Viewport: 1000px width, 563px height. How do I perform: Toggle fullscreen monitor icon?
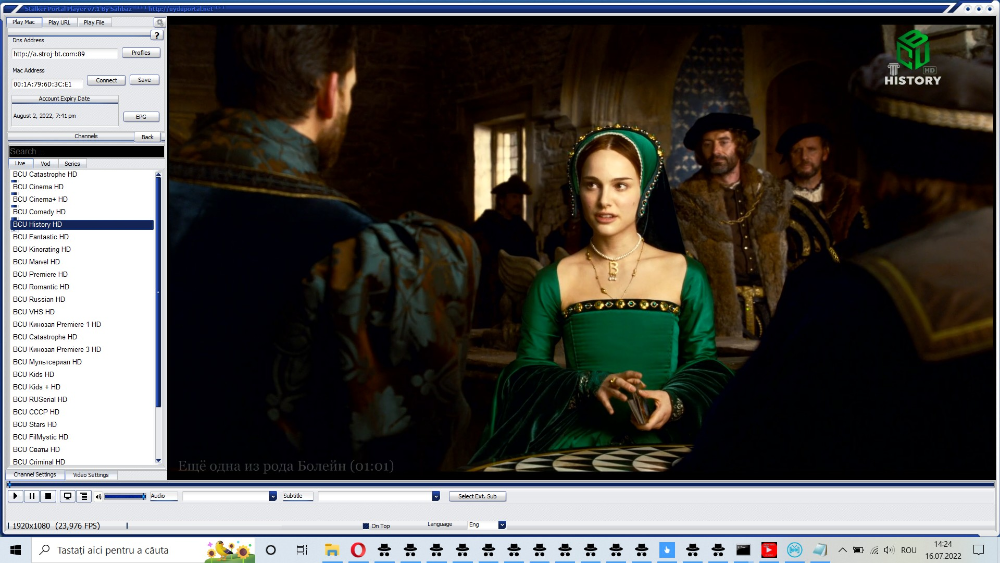pos(67,496)
